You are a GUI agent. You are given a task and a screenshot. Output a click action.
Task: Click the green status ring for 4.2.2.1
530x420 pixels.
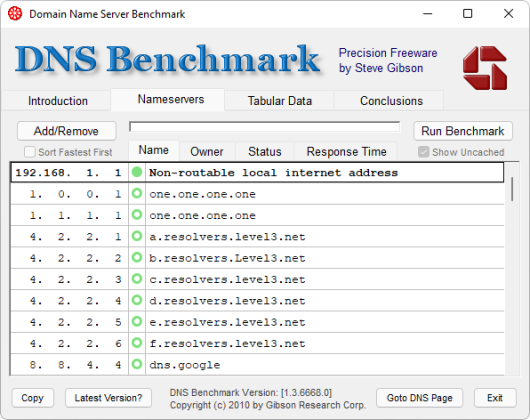[x=137, y=236]
